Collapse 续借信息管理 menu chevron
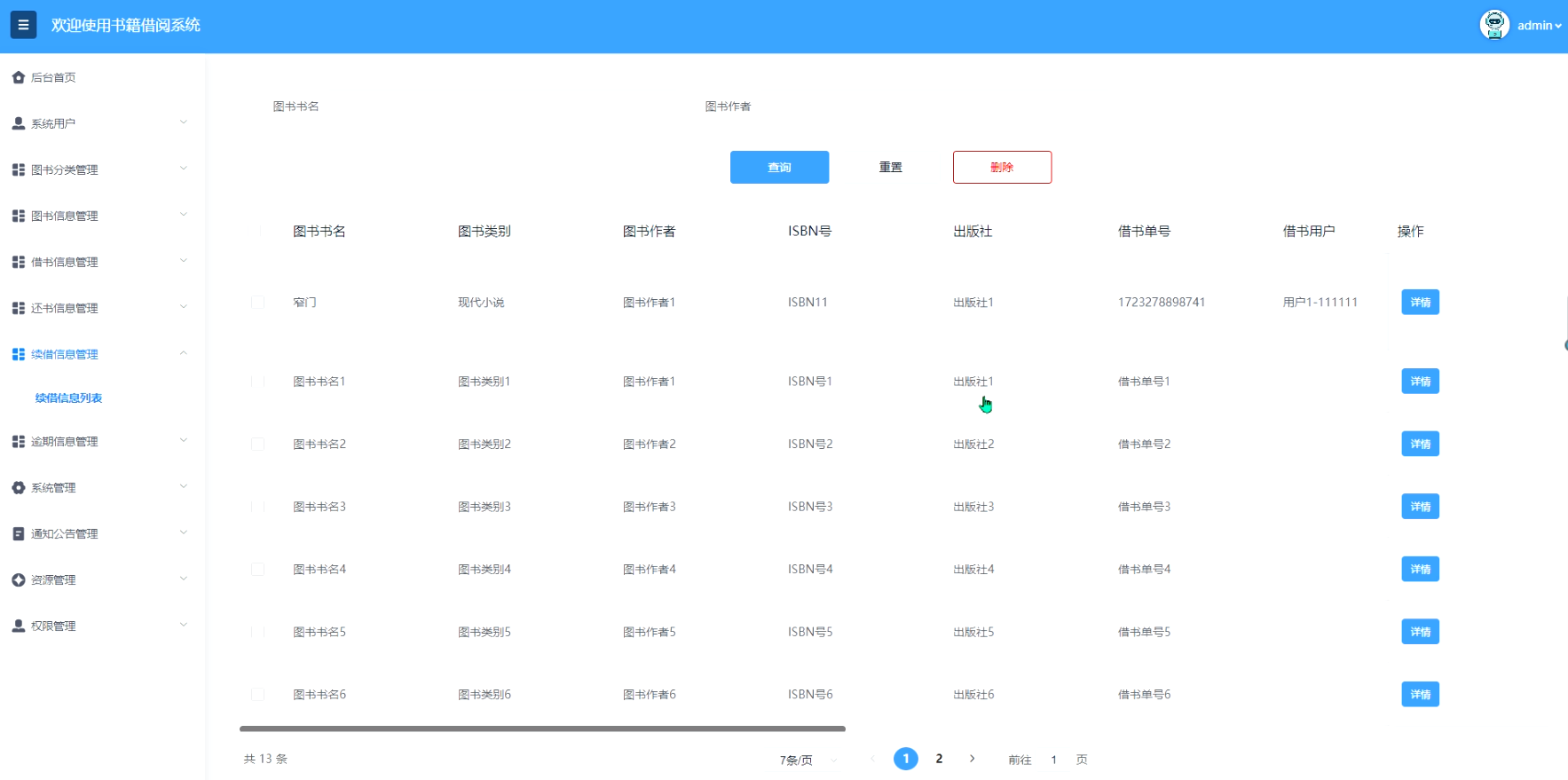The height and width of the screenshot is (780, 1568). click(x=184, y=353)
